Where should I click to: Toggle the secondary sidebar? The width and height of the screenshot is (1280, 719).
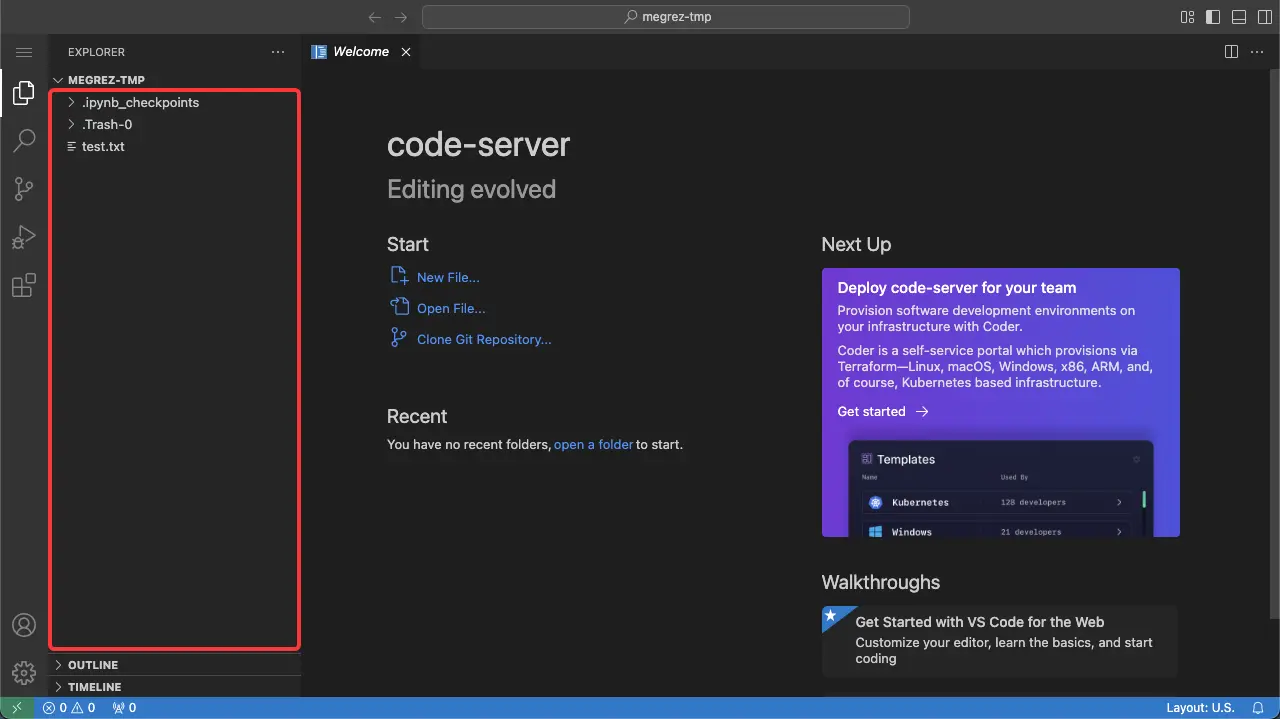[1262, 16]
